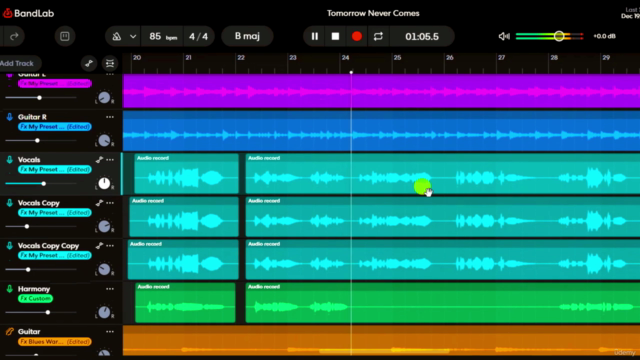Click bar 28 on the timeline ruler

[554, 58]
